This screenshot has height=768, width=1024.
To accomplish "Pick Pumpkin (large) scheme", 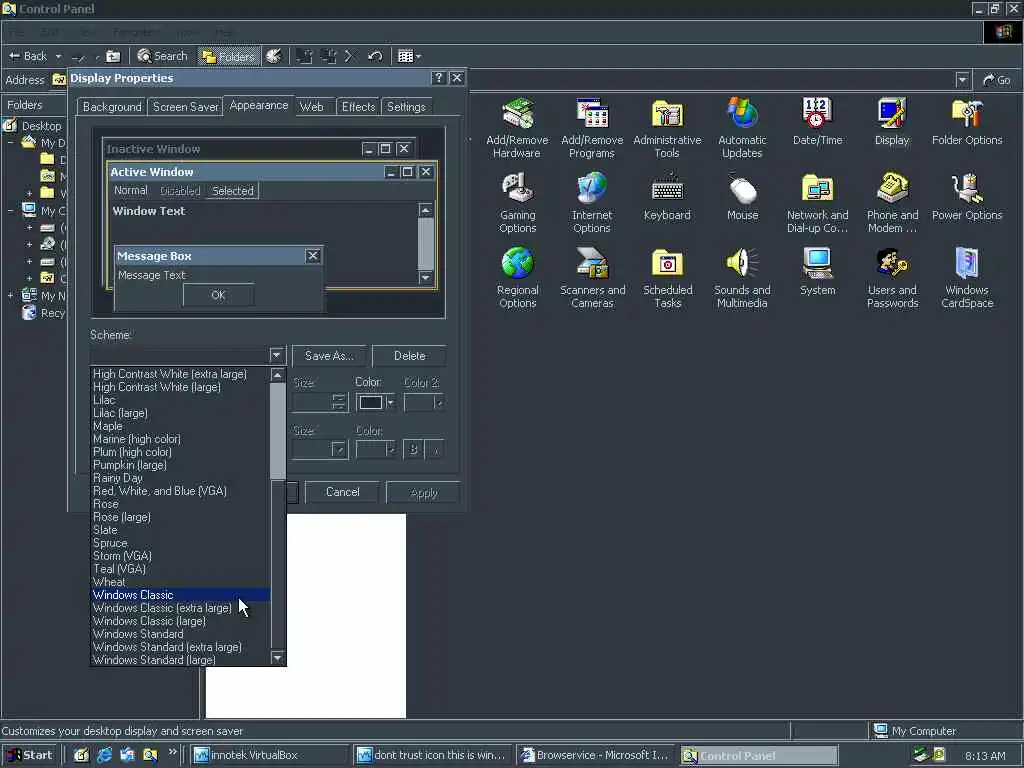I will [x=180, y=465].
